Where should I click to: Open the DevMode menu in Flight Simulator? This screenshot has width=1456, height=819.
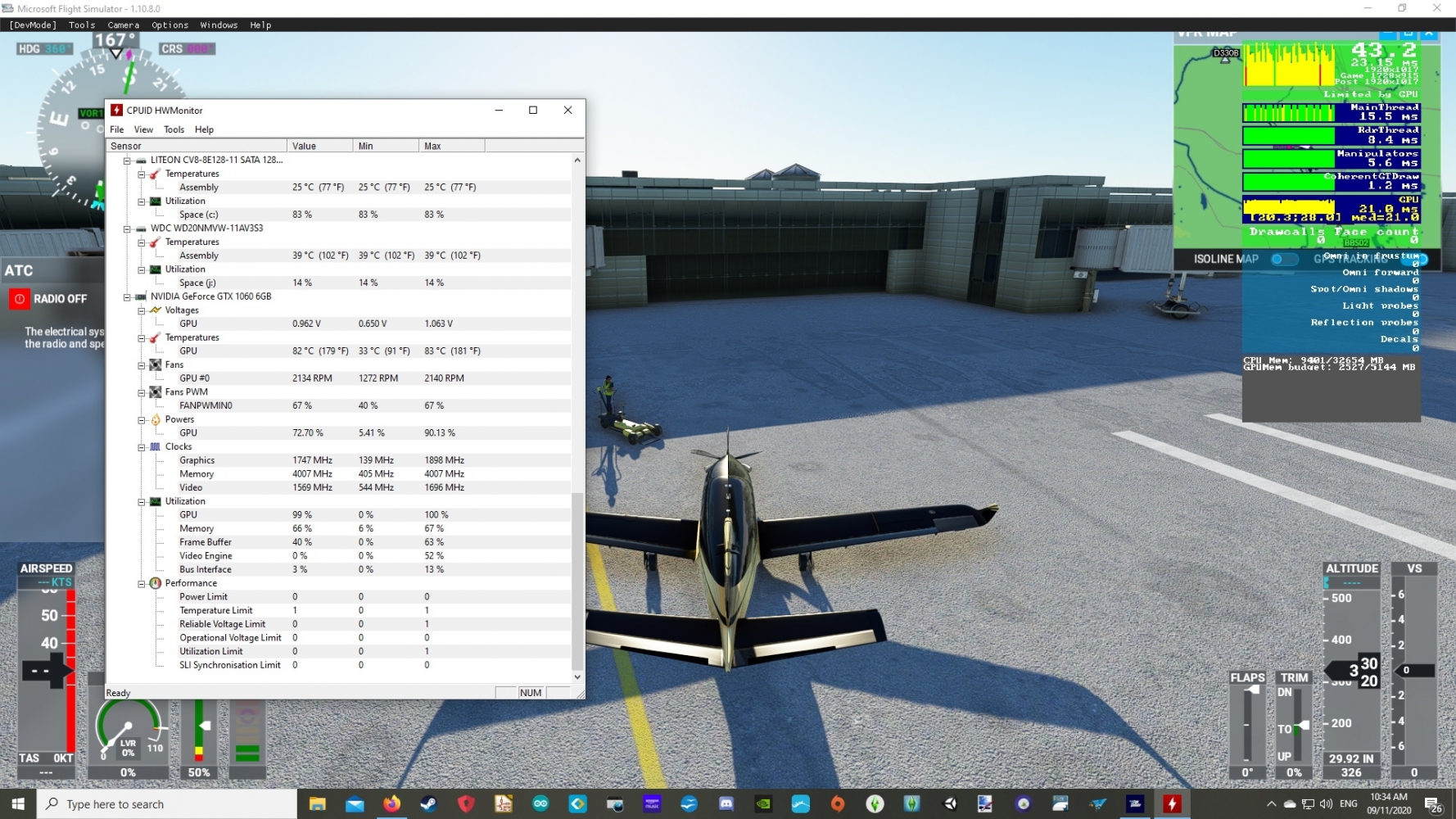(x=33, y=25)
